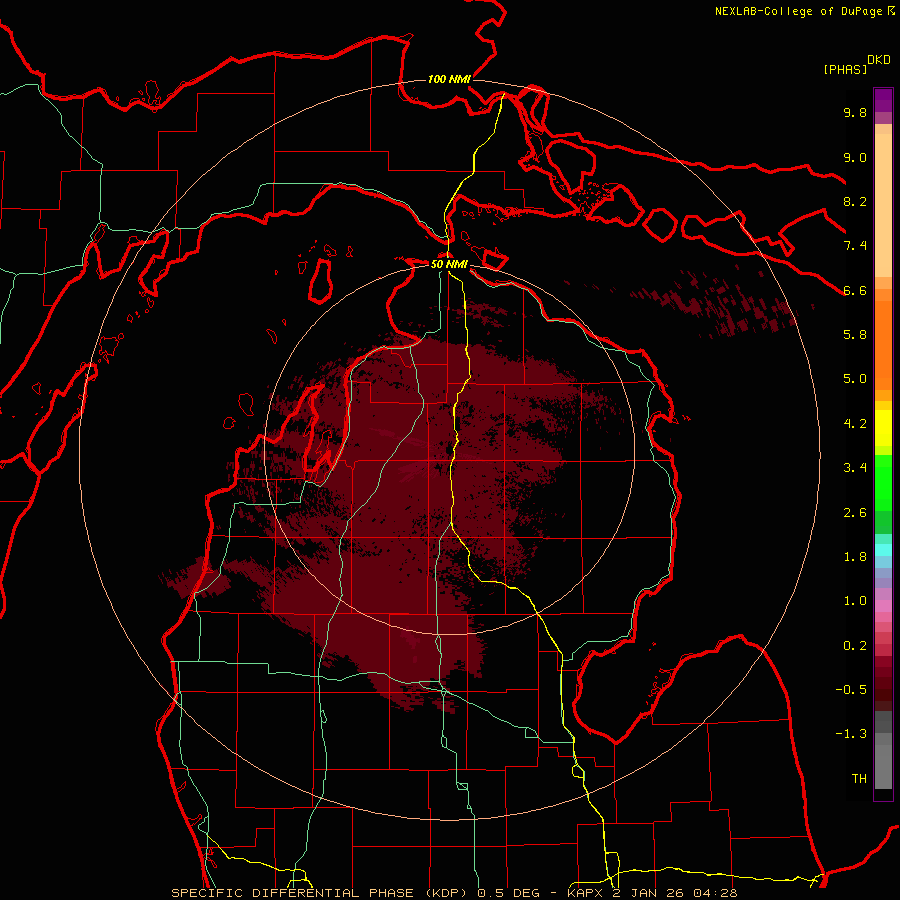Screen dimensions: 900x900
Task: Pick the purple top color bar segment
Action: coord(883,100)
